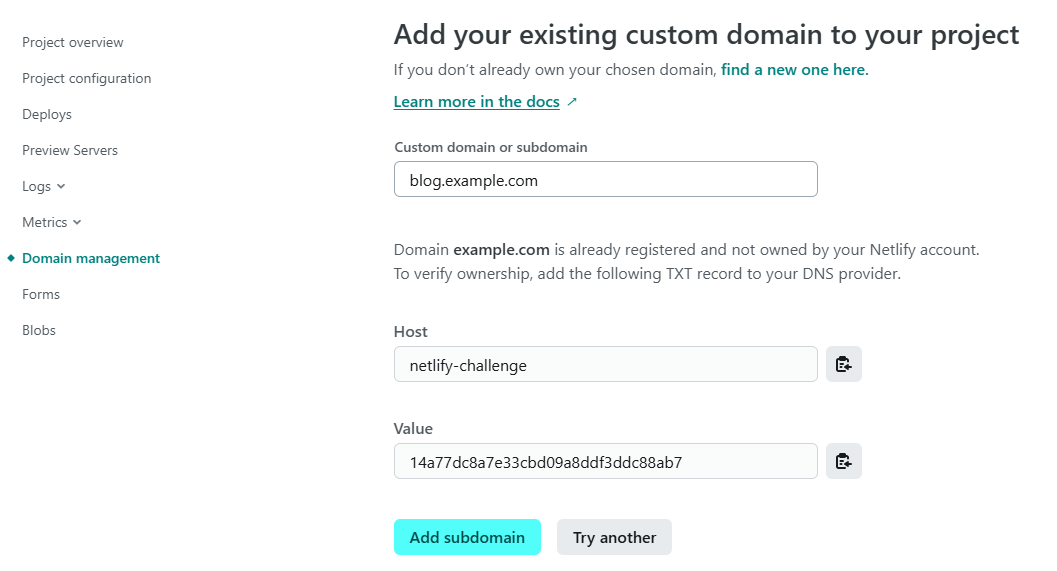
Task: Click into the Host text field
Action: pyautogui.click(x=606, y=364)
